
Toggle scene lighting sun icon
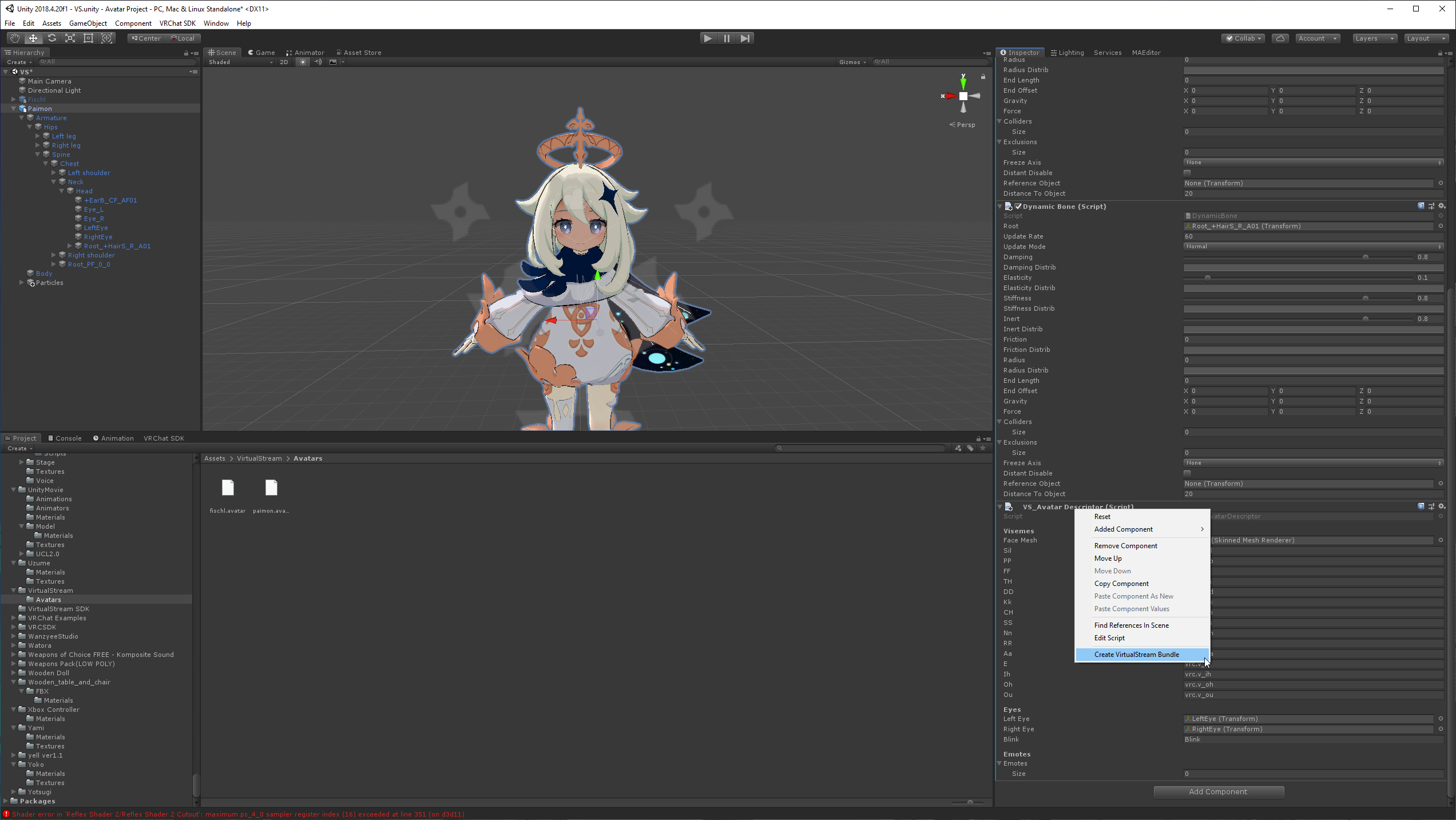point(303,62)
